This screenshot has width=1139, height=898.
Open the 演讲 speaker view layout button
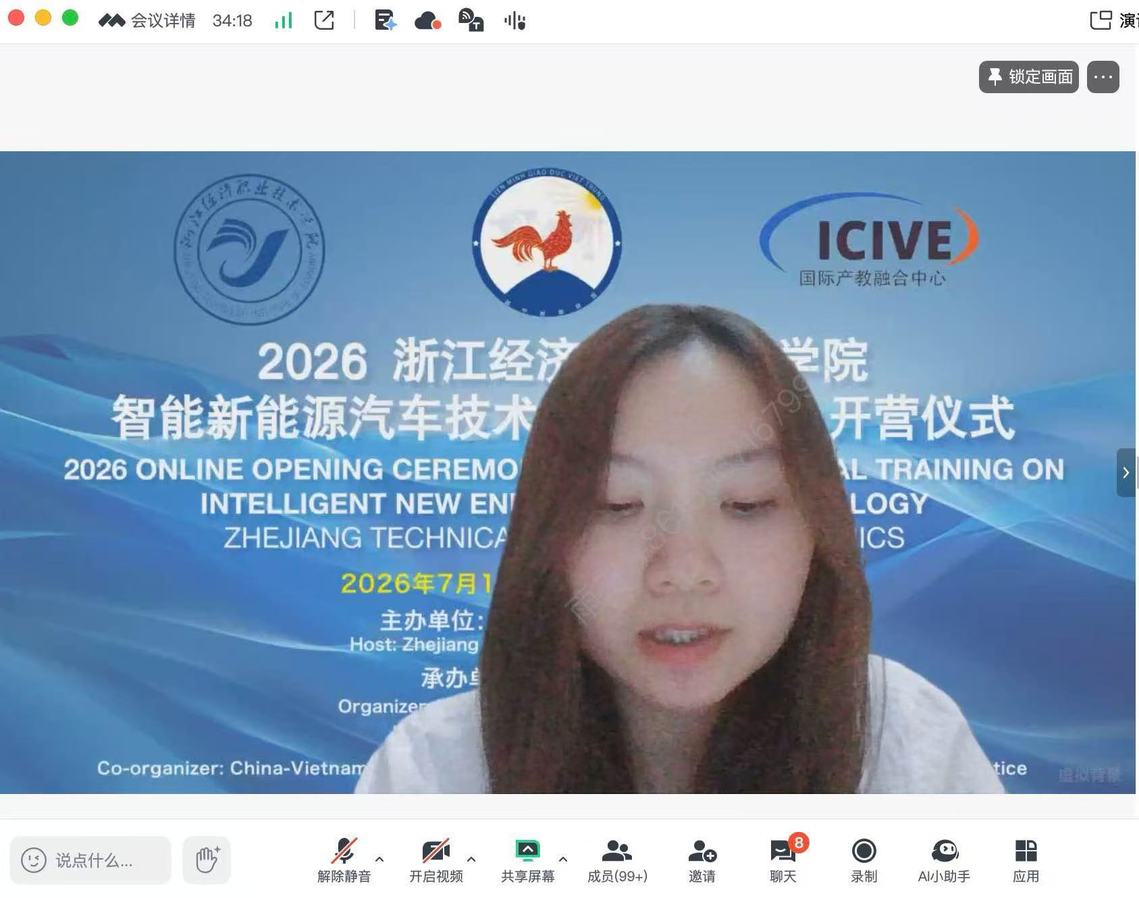point(1114,20)
